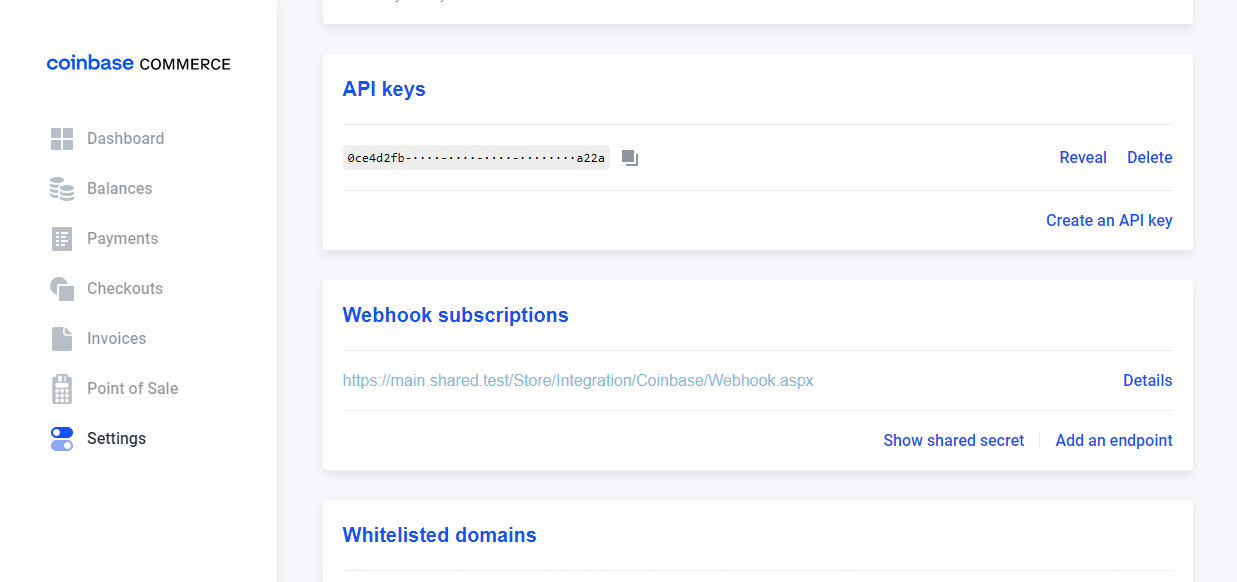Copy the API key using copy icon
The image size is (1237, 582).
tap(630, 158)
